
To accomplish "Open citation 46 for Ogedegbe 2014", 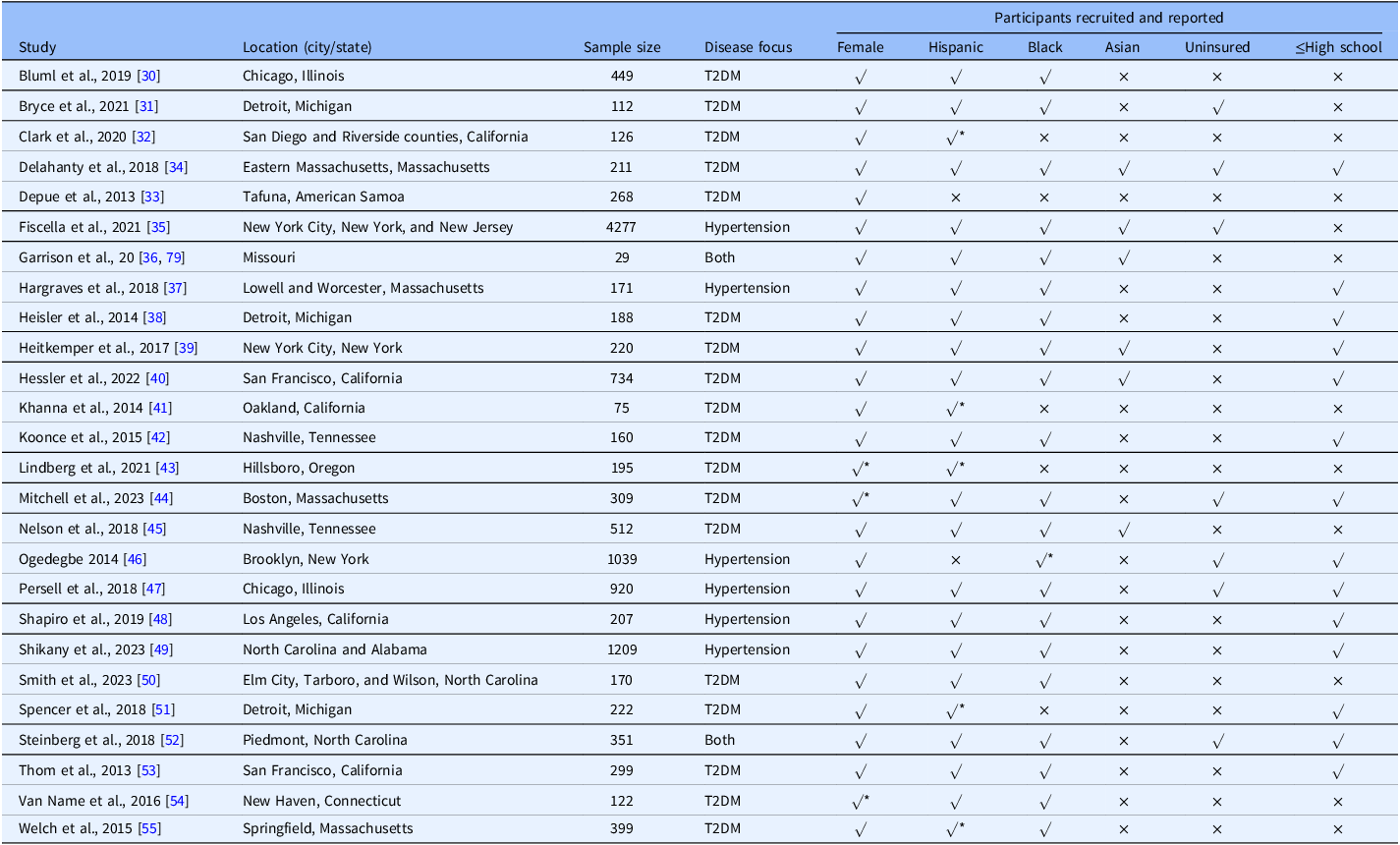I will [134, 559].
